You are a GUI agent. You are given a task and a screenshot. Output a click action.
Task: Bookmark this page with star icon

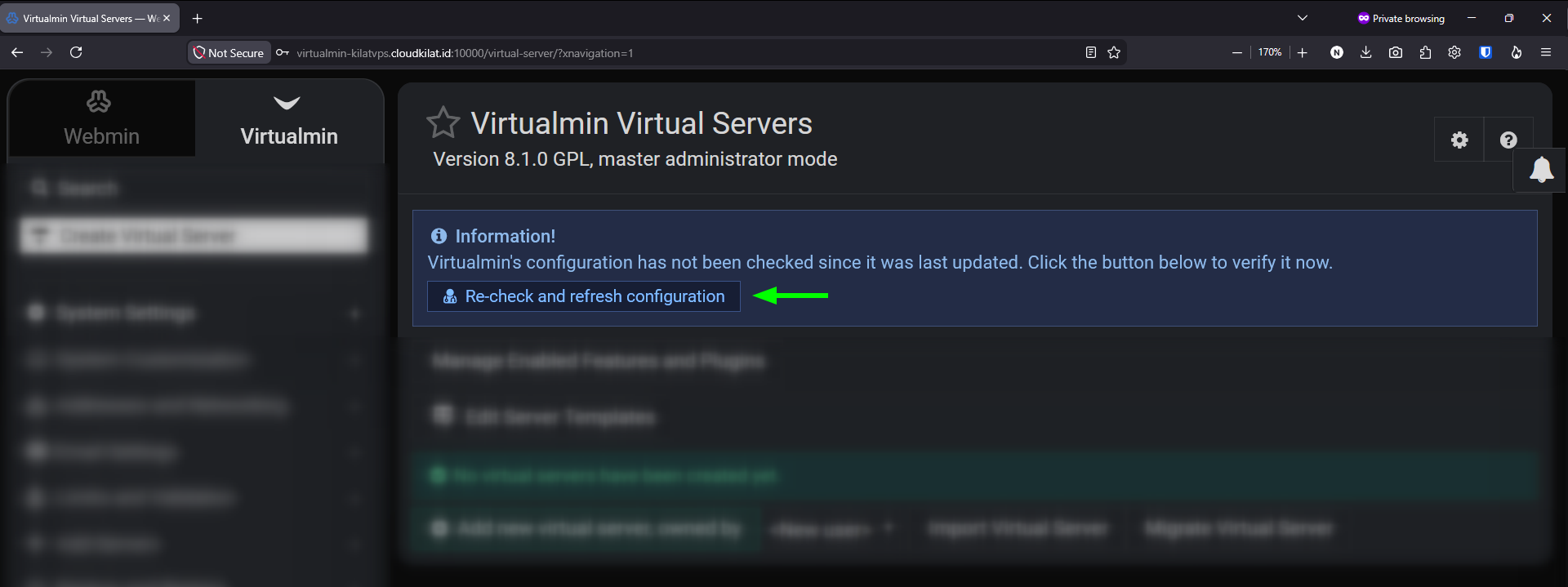pos(1114,52)
